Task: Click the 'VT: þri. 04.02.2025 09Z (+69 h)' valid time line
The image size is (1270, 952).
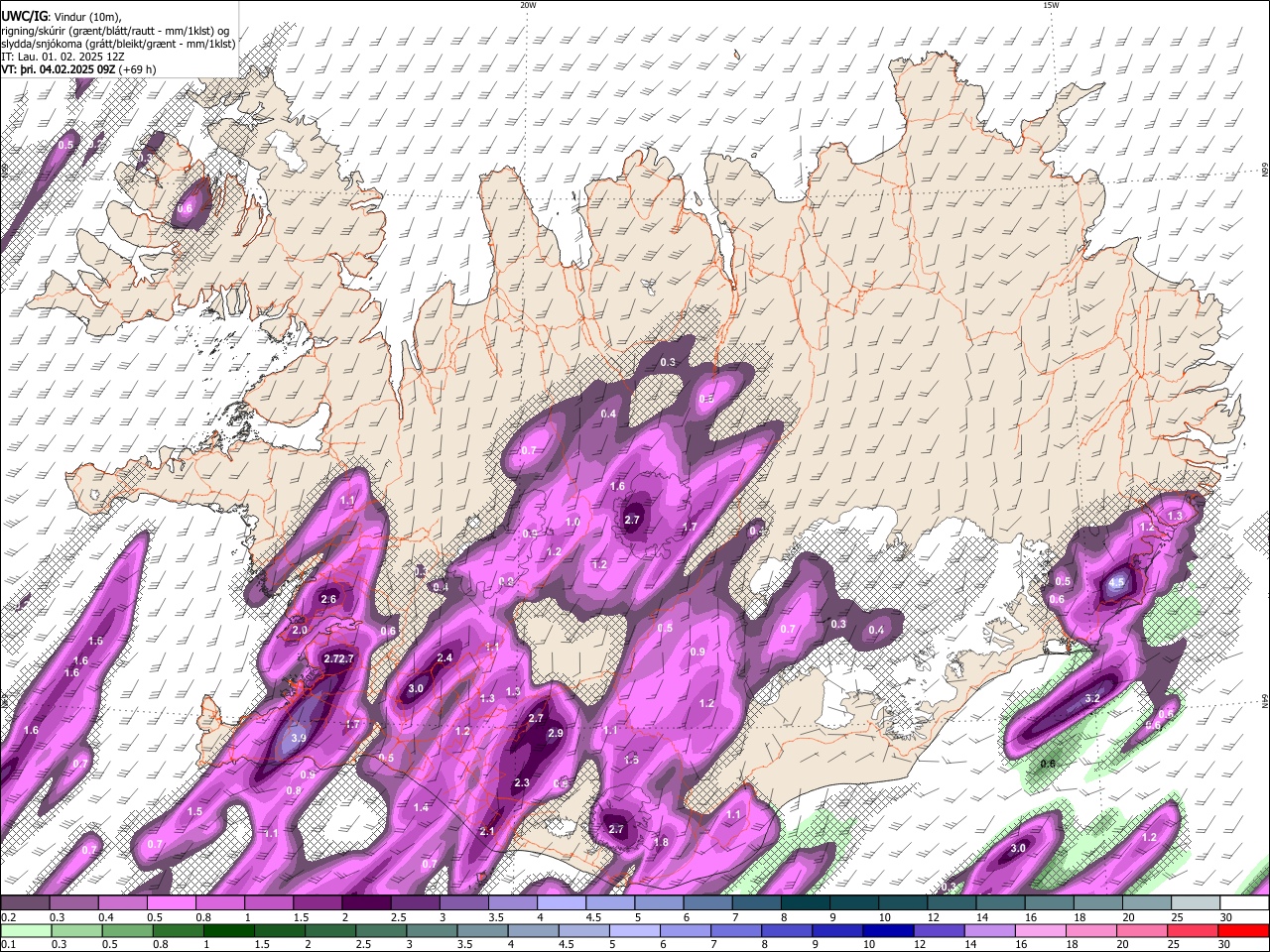Action: point(78,69)
